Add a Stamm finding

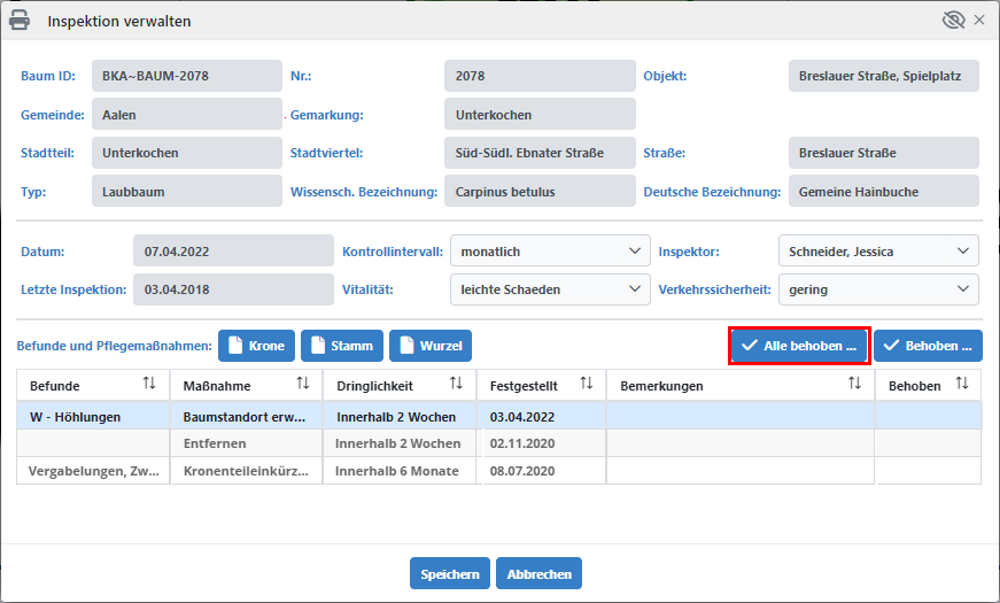pos(342,346)
